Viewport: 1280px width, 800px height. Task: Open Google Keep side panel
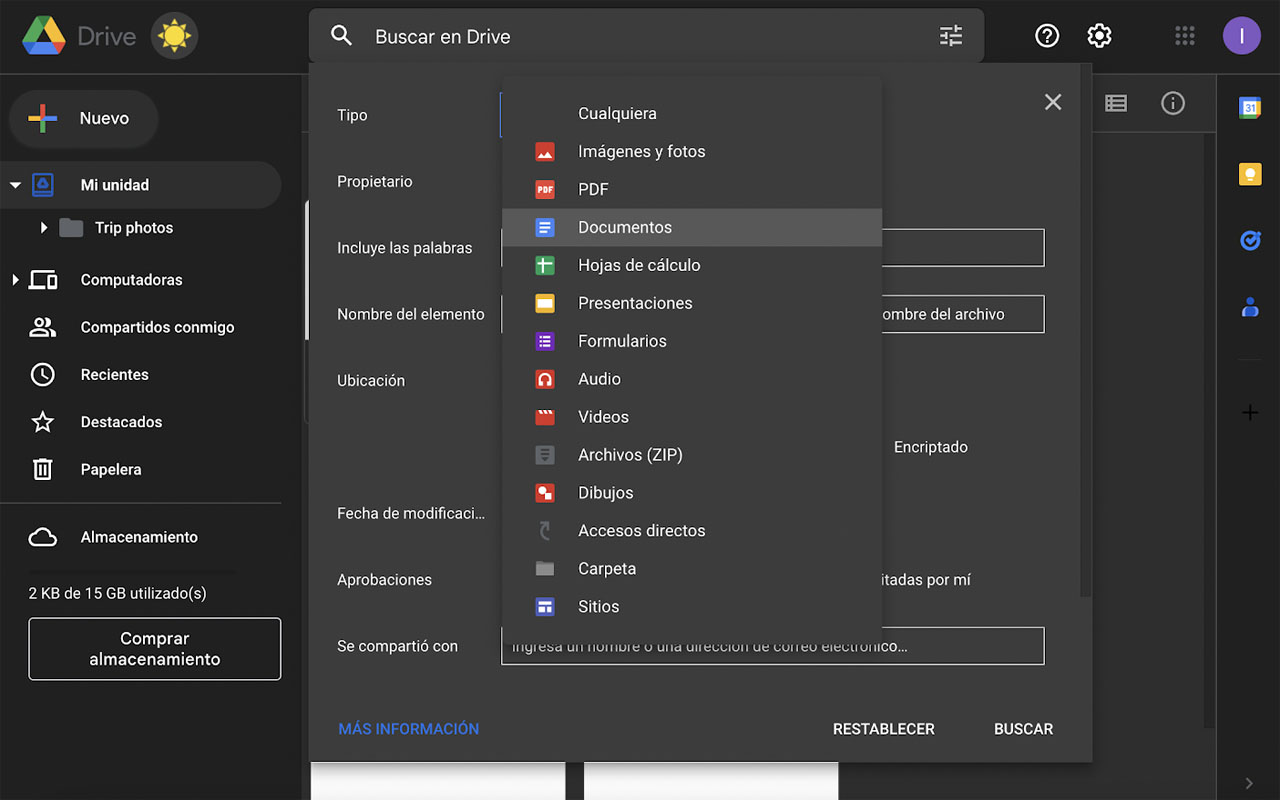(1250, 174)
